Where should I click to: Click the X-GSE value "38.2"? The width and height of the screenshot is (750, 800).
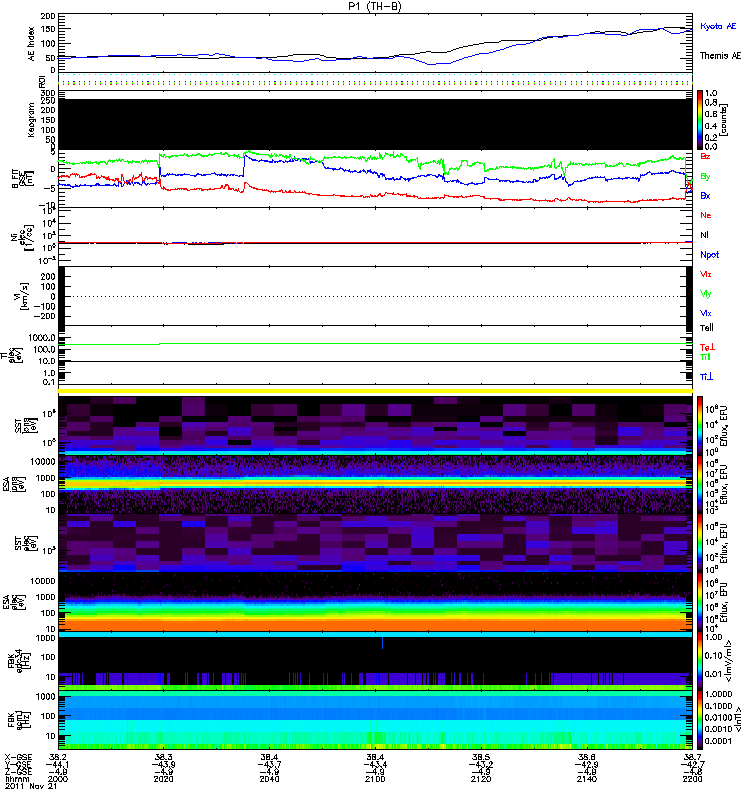pos(58,757)
